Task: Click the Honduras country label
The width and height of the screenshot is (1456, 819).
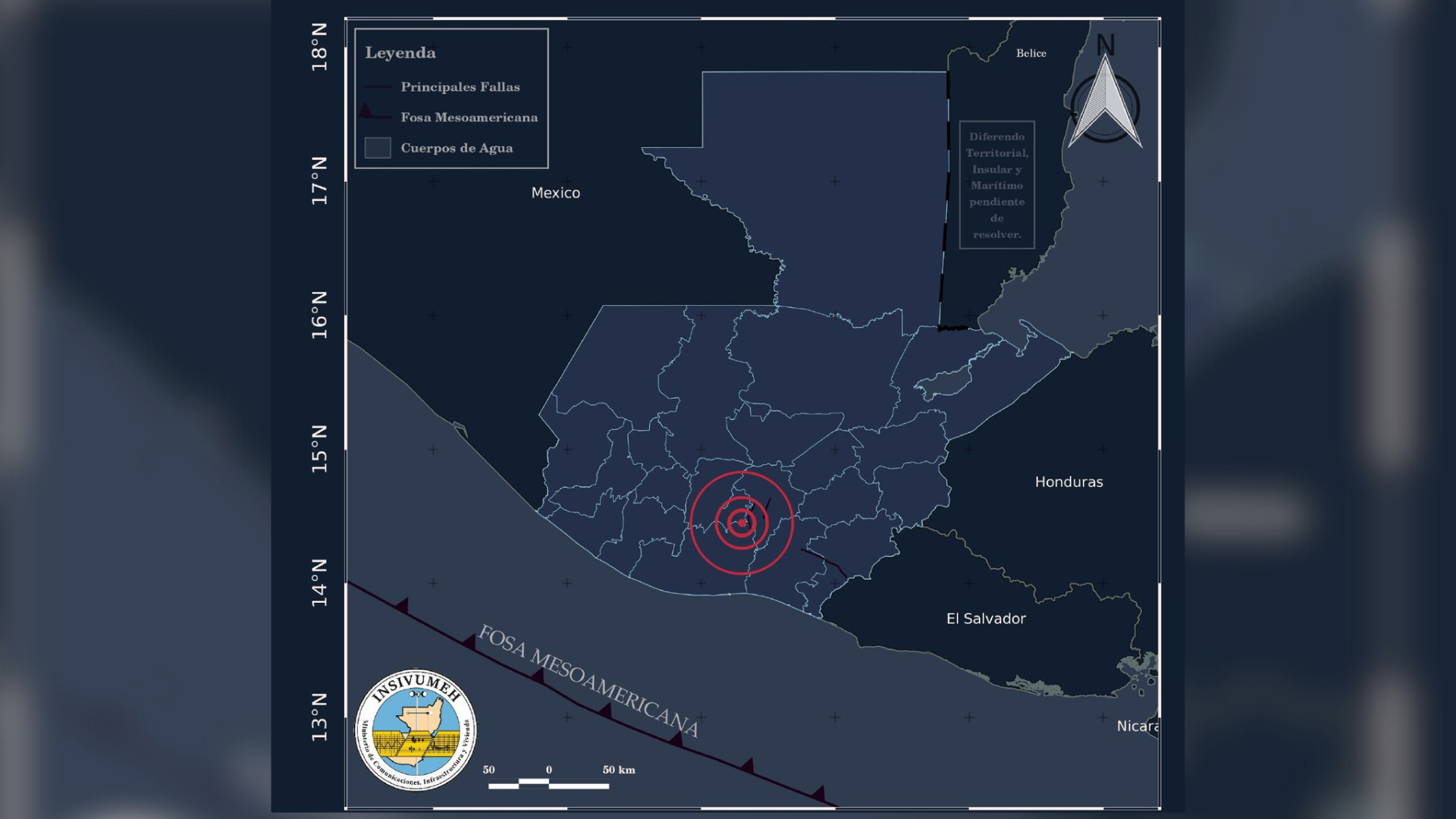Action: click(x=1068, y=482)
